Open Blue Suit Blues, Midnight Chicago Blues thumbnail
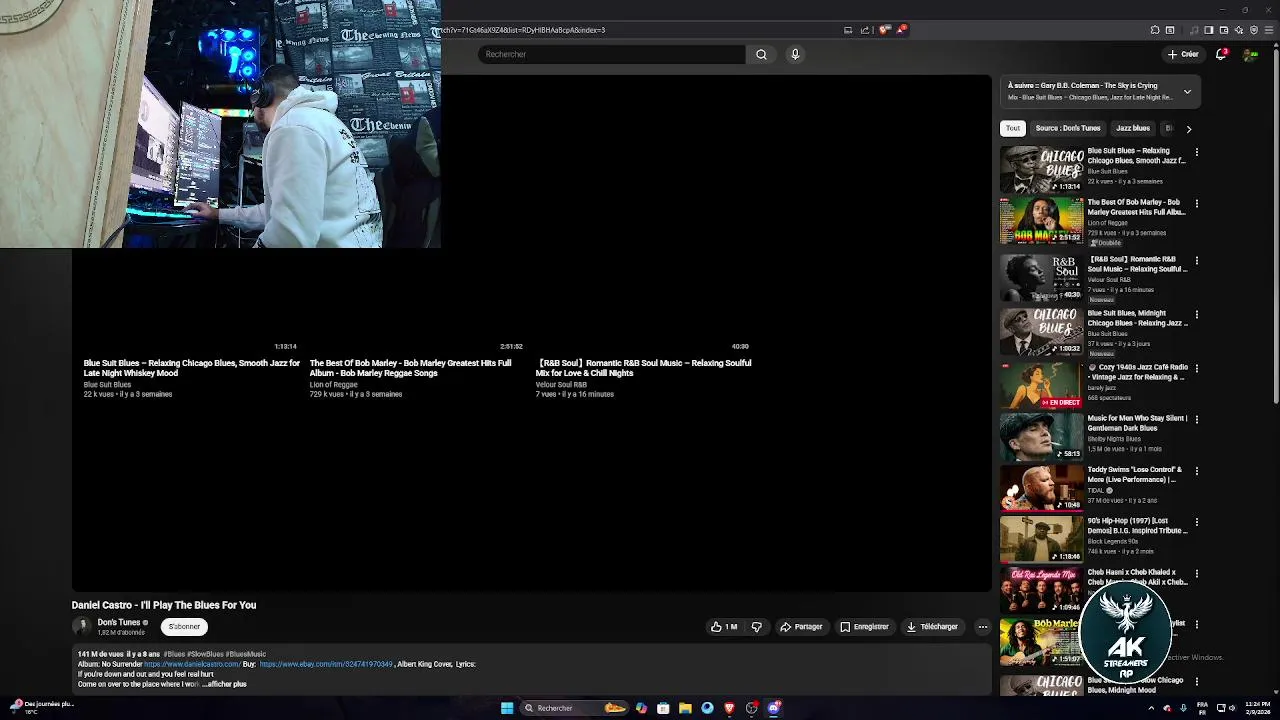 [x=1041, y=332]
